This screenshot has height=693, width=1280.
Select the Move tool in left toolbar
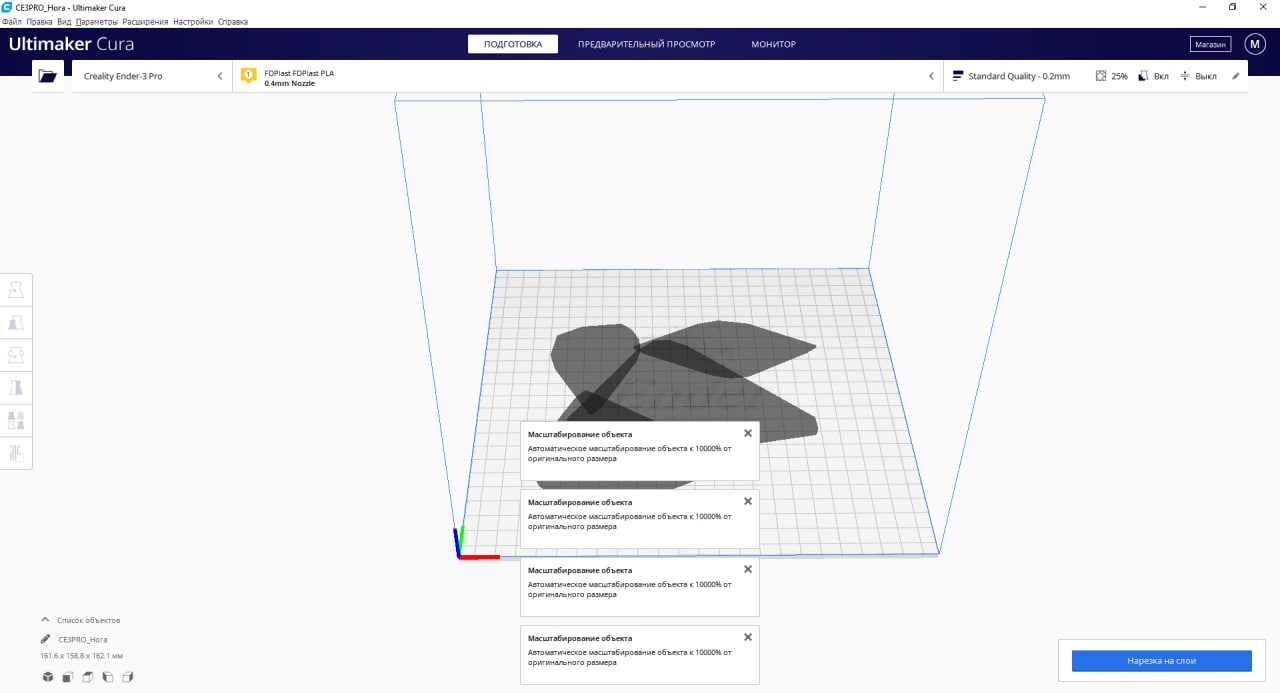click(x=16, y=290)
